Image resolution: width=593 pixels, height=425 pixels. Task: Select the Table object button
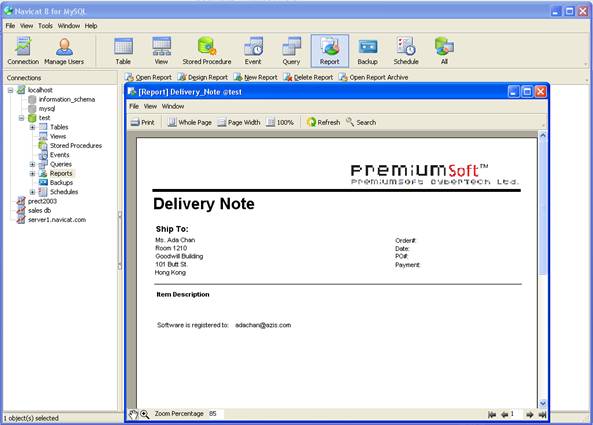coord(123,51)
